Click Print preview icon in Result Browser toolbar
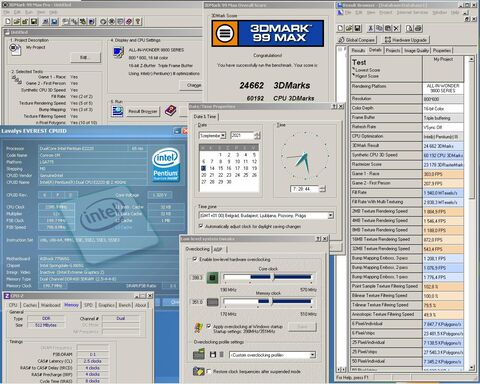 coord(410,28)
